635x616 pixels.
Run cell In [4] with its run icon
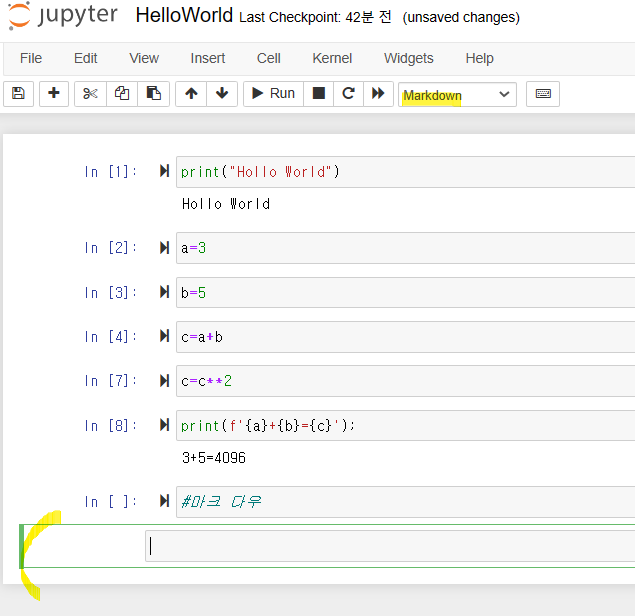(164, 336)
